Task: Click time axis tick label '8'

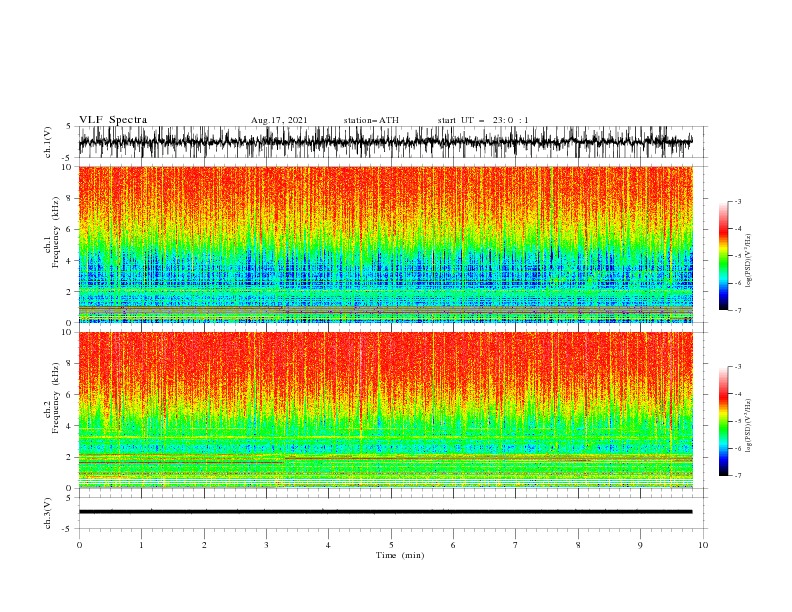Action: point(578,545)
